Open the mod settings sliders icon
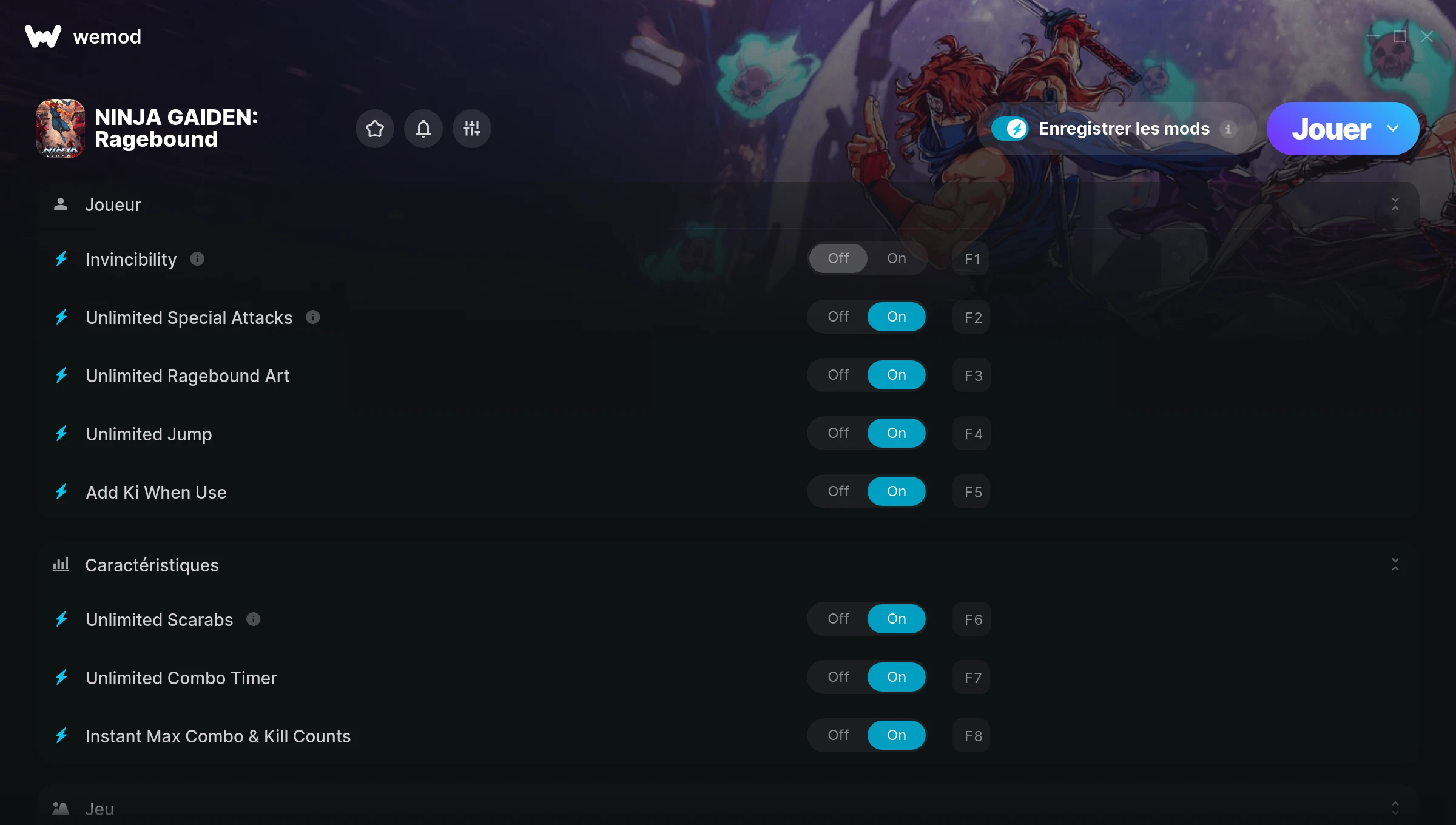The width and height of the screenshot is (1456, 825). 472,129
